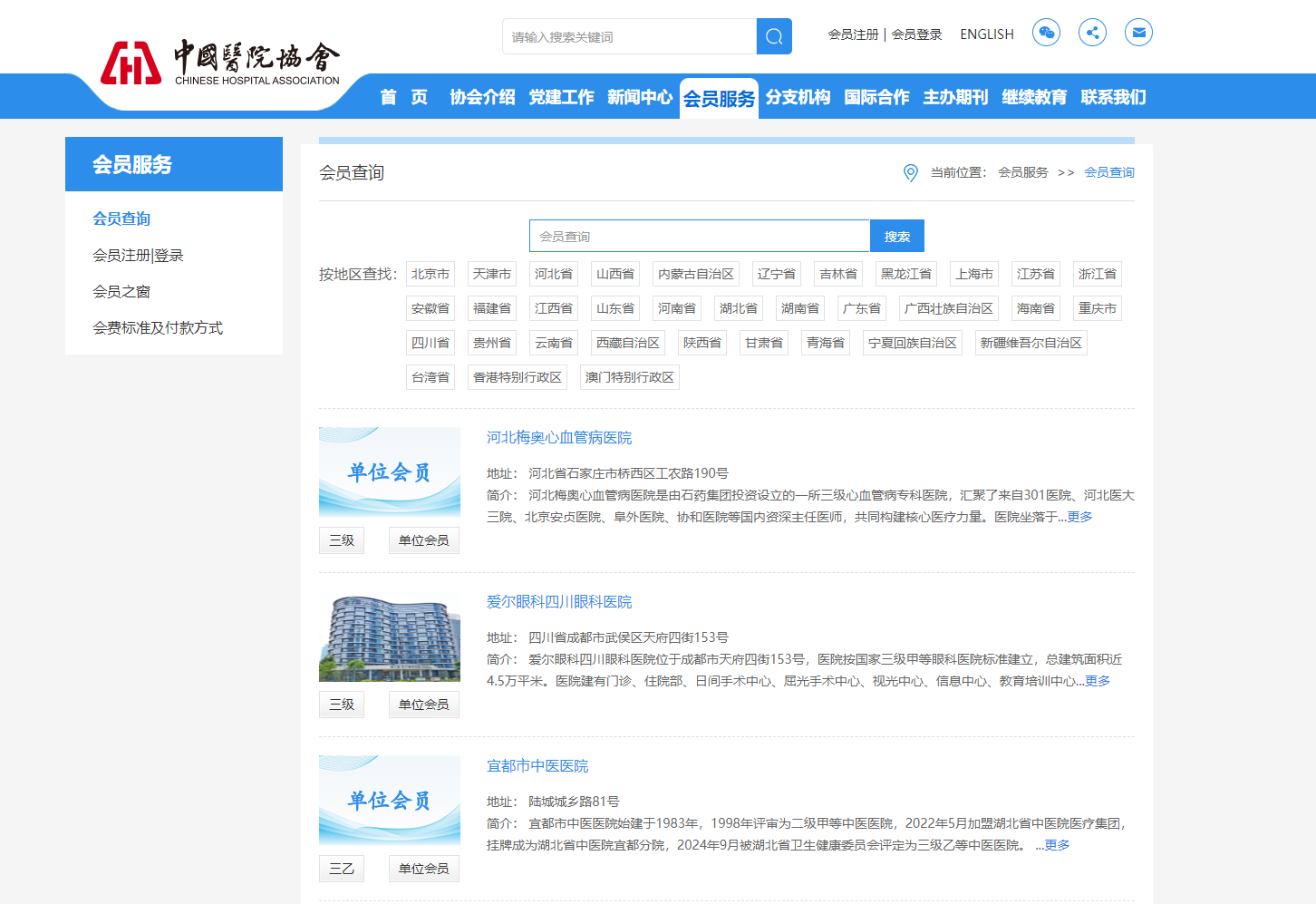Filter members by 内蒙古自治区
The width and height of the screenshot is (1316, 904).
pos(696,274)
